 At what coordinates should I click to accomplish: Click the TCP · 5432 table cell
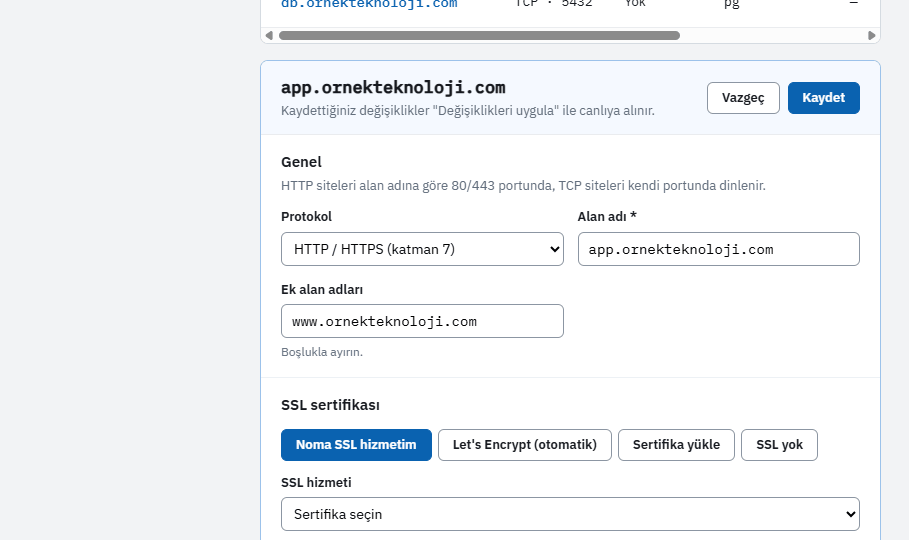pyautogui.click(x=554, y=3)
